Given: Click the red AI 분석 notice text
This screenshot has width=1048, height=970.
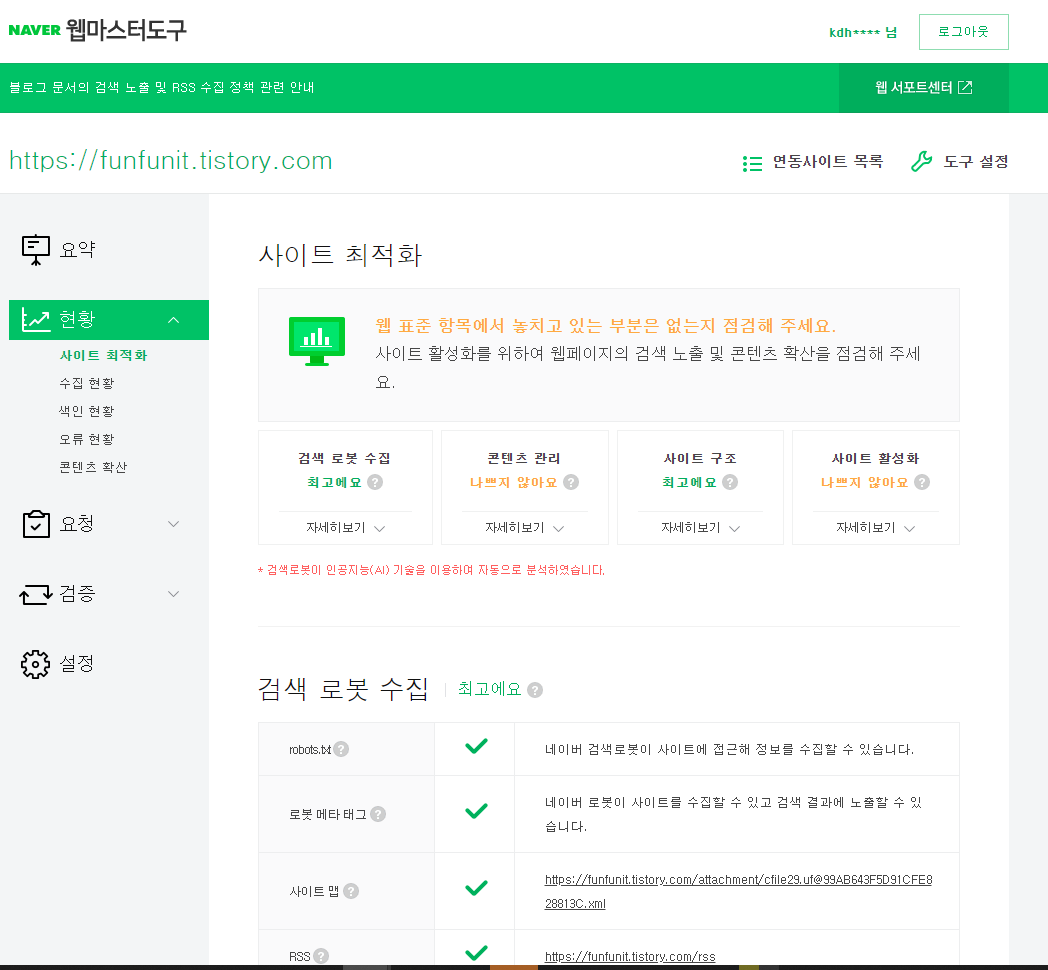Looking at the screenshot, I should [431, 570].
